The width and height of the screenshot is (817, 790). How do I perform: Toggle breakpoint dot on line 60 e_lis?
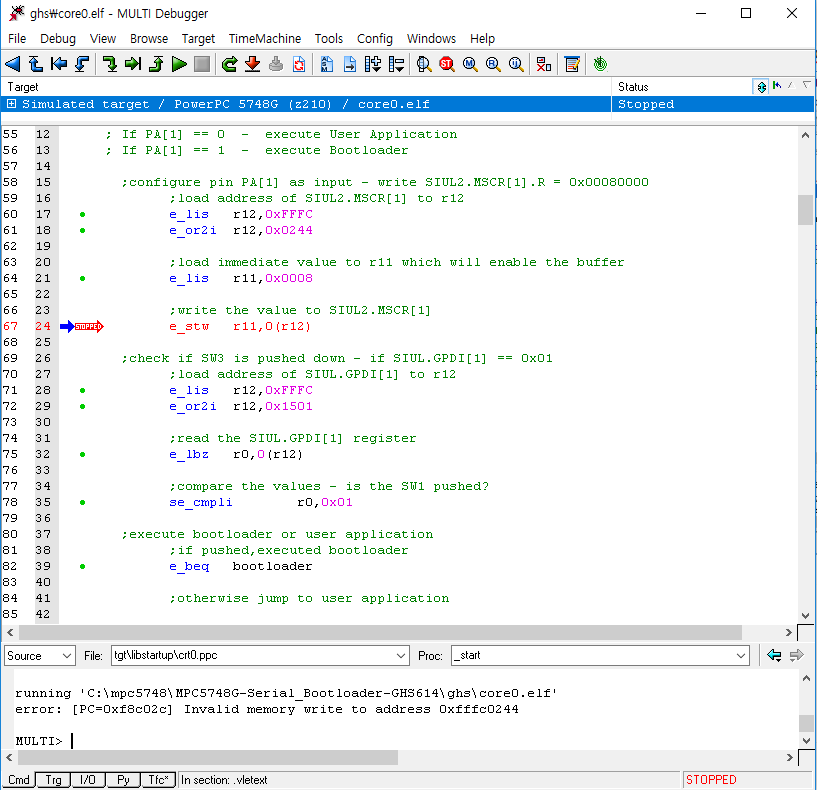[x=82, y=214]
